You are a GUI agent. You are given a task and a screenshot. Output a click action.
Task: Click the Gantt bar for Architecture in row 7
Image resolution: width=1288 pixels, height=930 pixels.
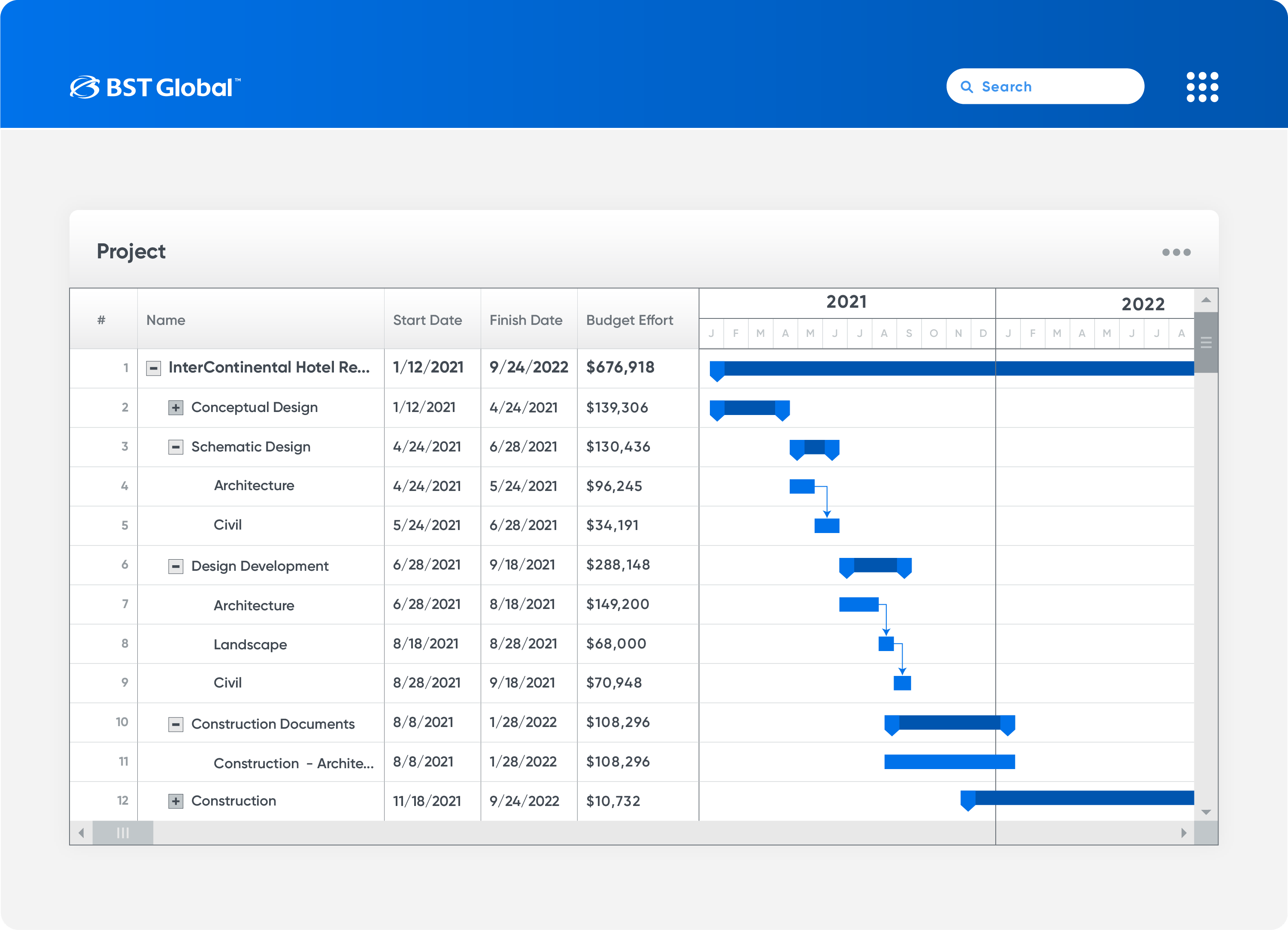859,605
